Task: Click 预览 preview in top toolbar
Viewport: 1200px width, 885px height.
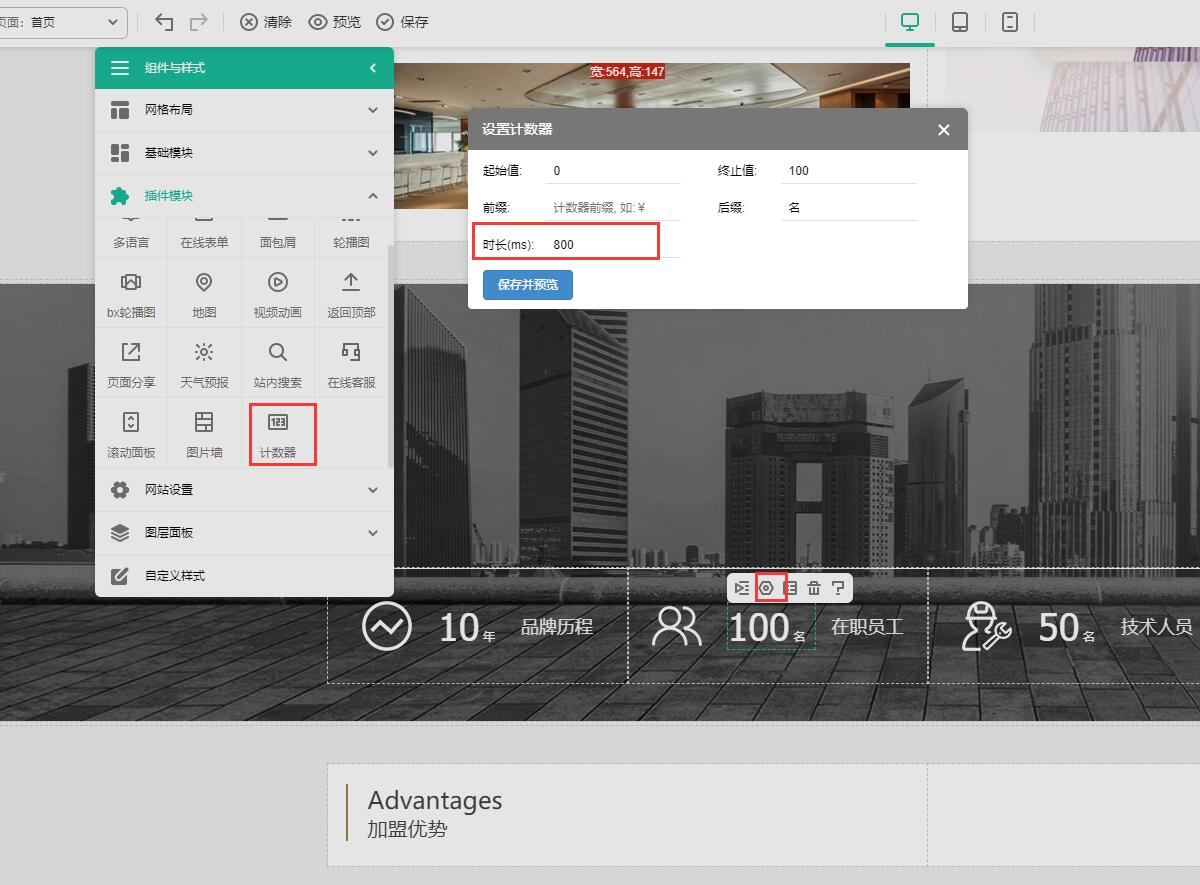Action: coord(335,22)
